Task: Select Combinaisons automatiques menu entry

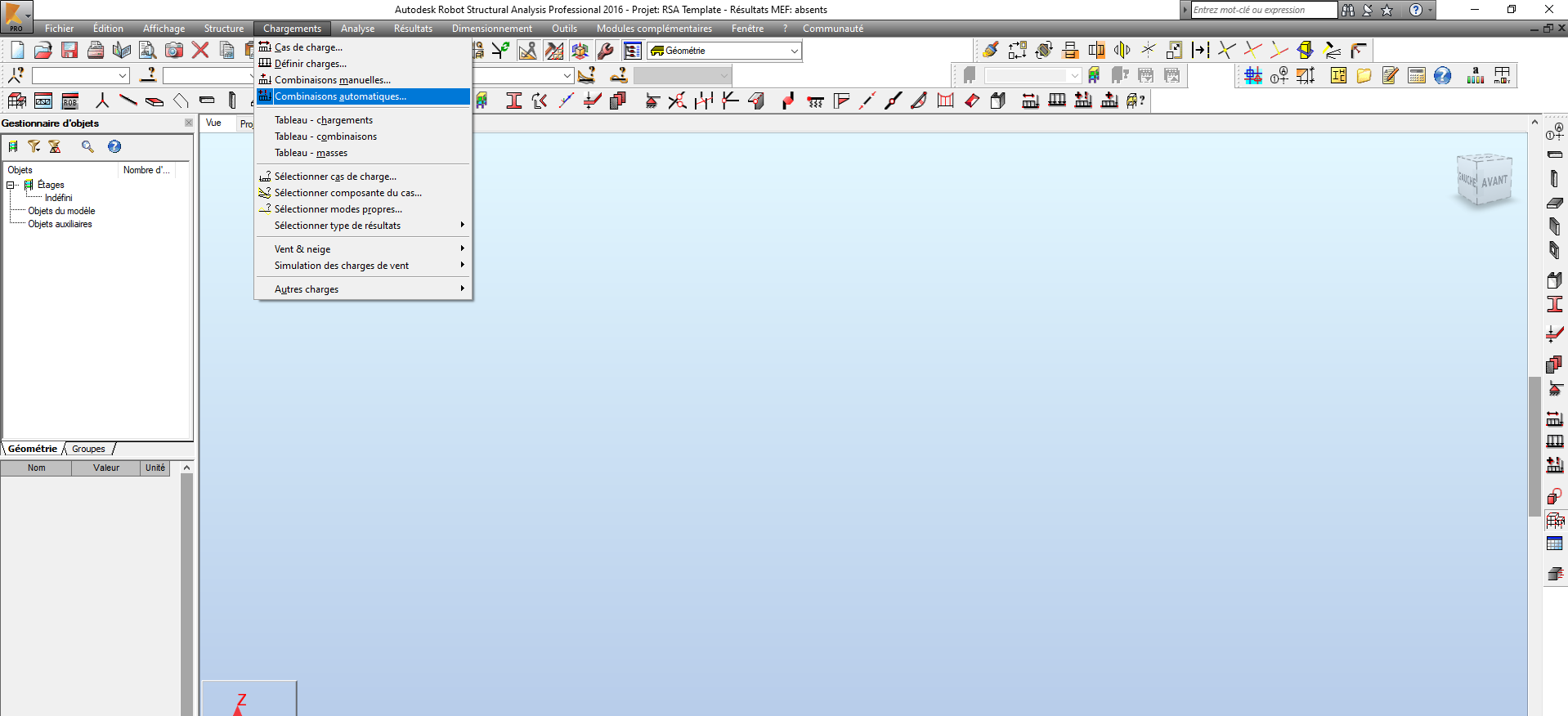Action: click(364, 96)
